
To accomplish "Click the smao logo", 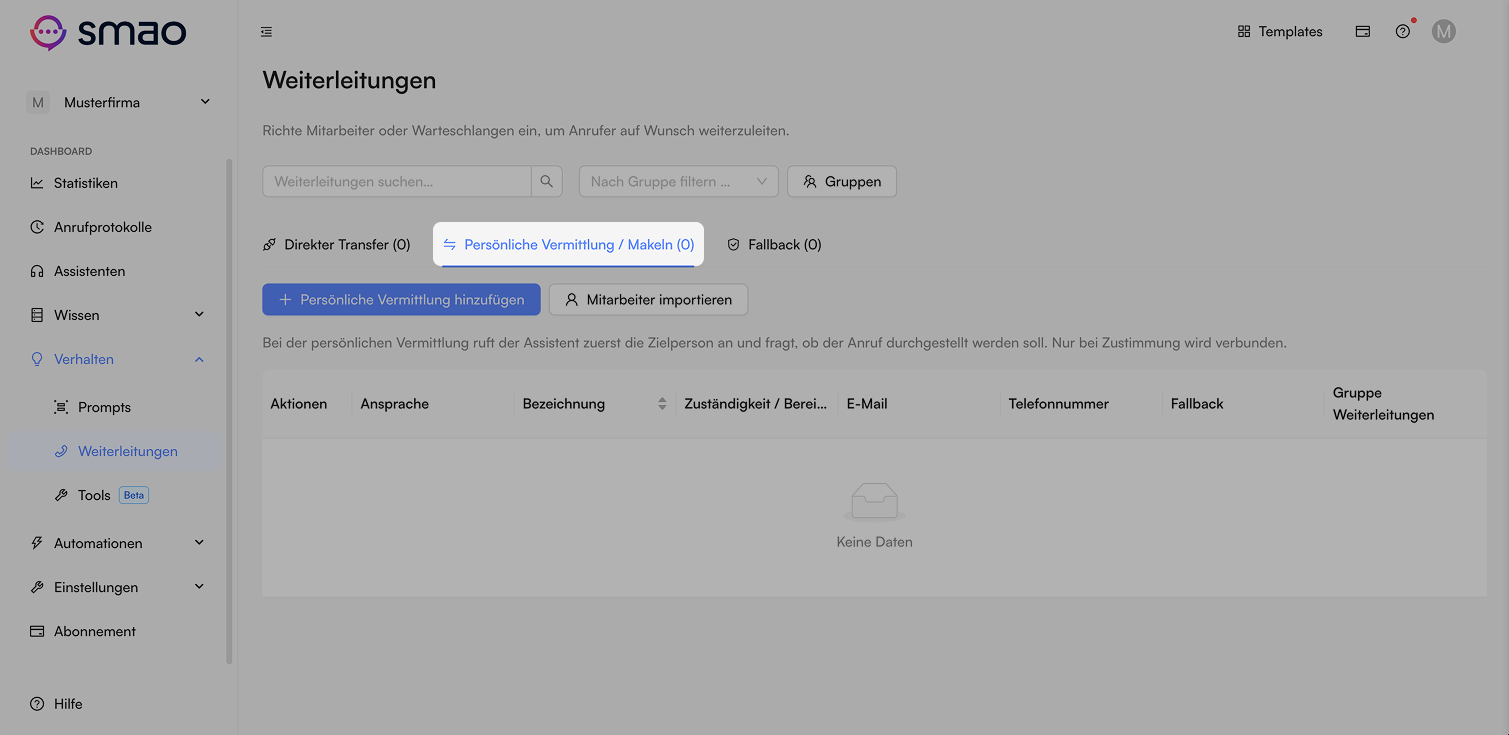I will click(x=108, y=32).
